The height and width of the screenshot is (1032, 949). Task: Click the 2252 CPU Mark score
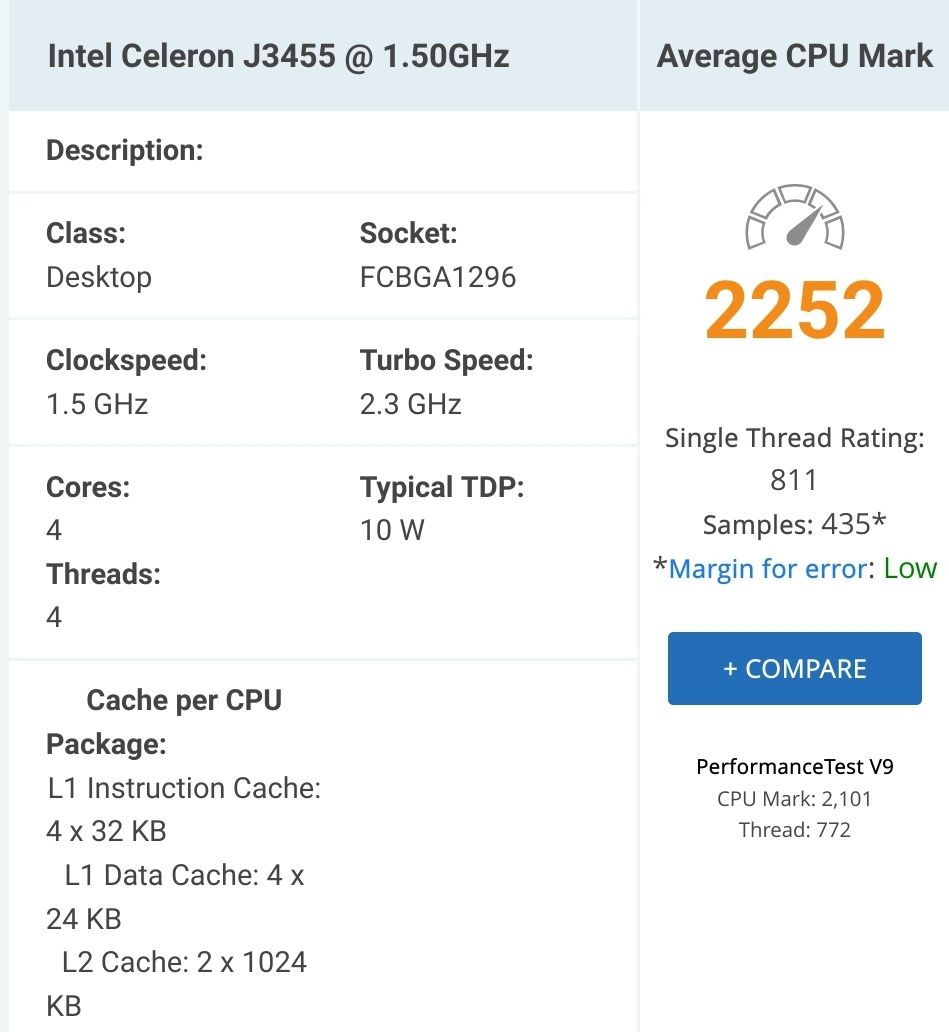pos(795,310)
